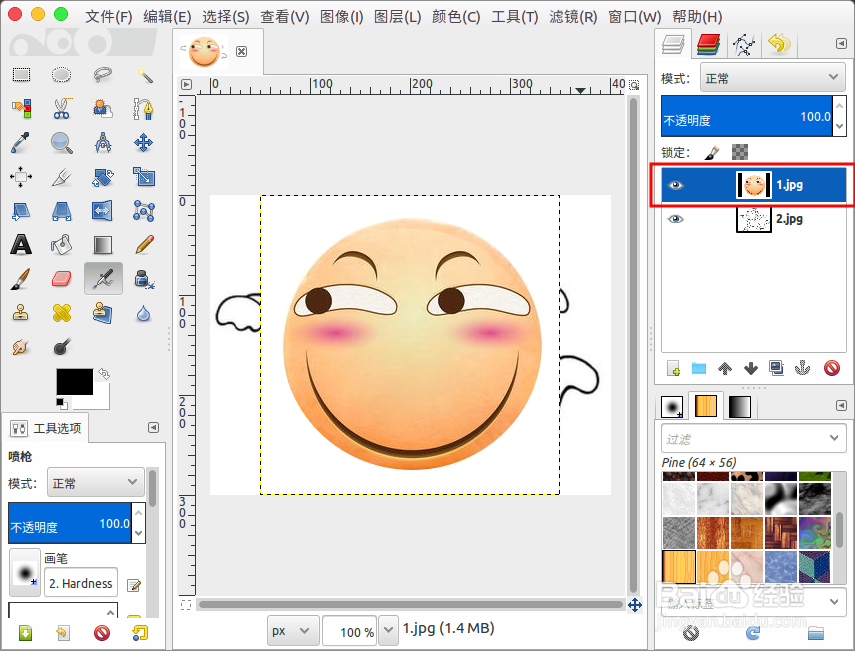Select the Scale tool

pos(144,177)
